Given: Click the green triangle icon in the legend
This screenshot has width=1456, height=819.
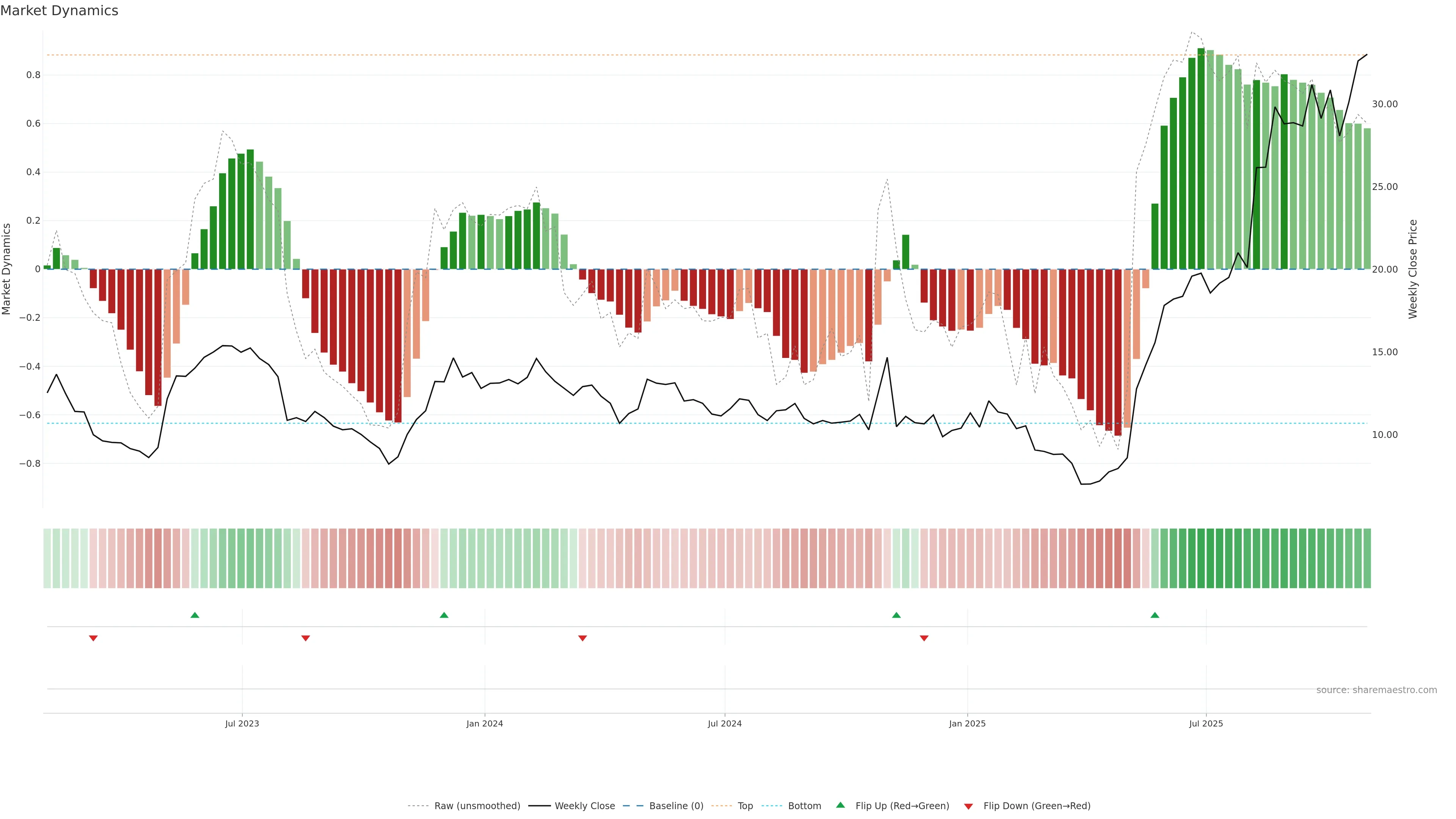Looking at the screenshot, I should [841, 805].
